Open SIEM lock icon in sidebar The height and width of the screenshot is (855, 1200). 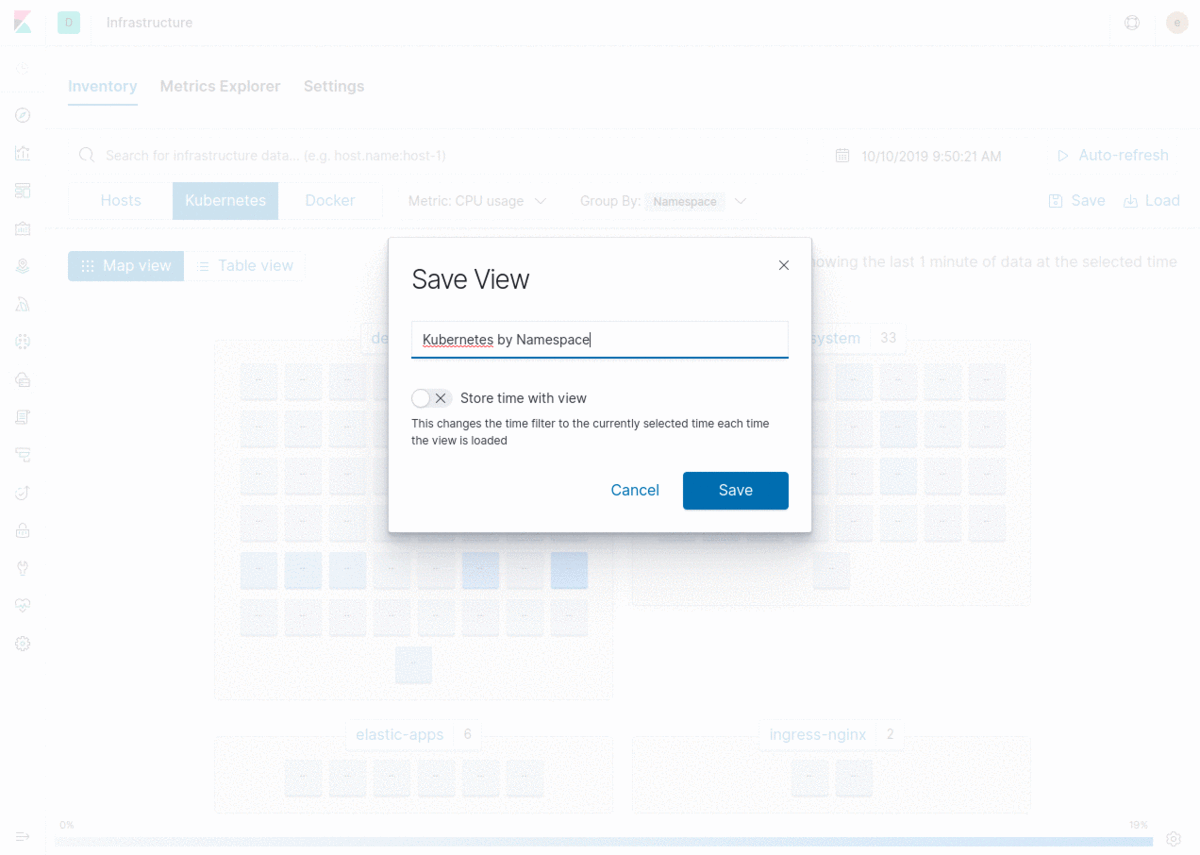pos(23,530)
